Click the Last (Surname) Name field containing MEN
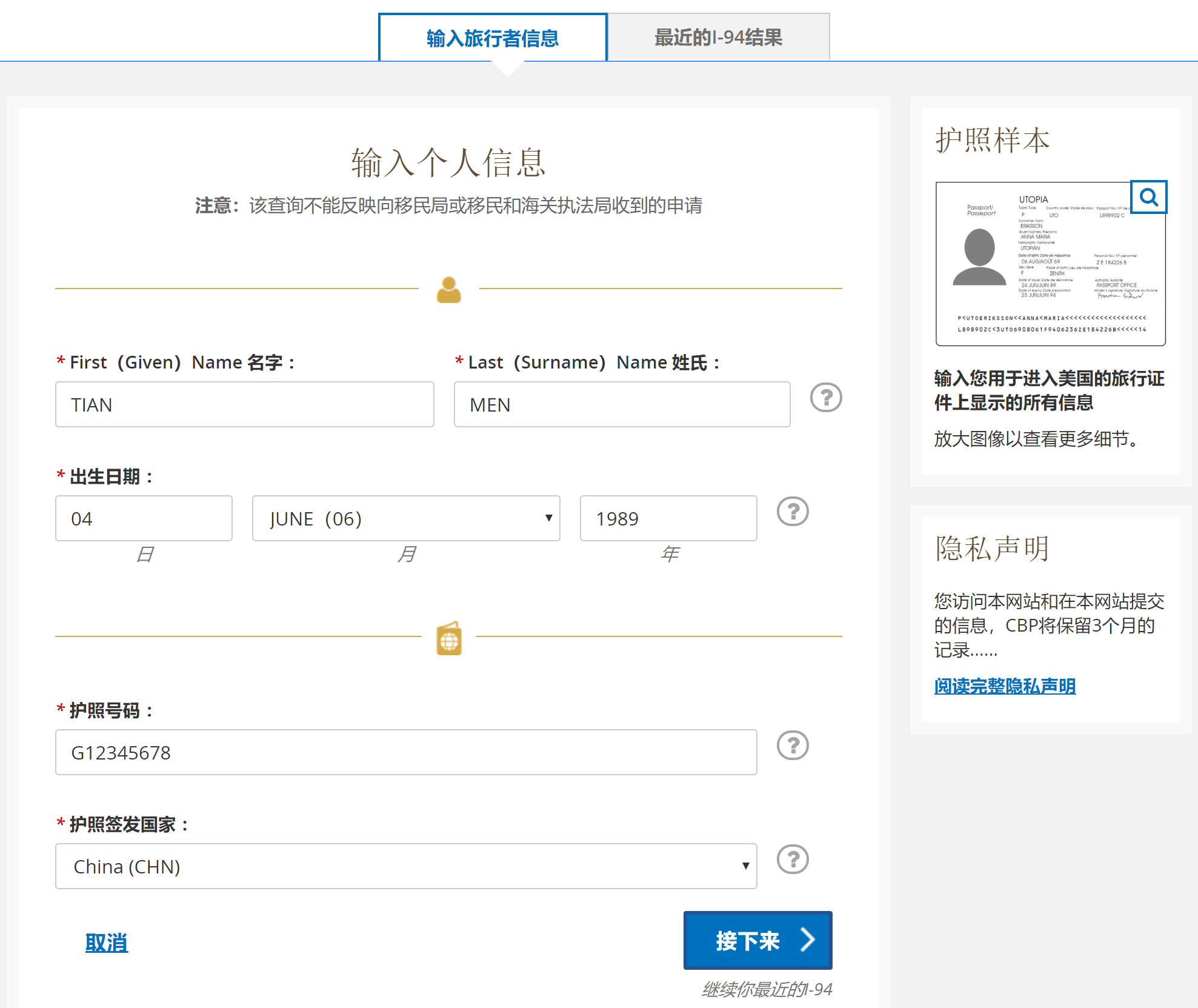 (622, 404)
